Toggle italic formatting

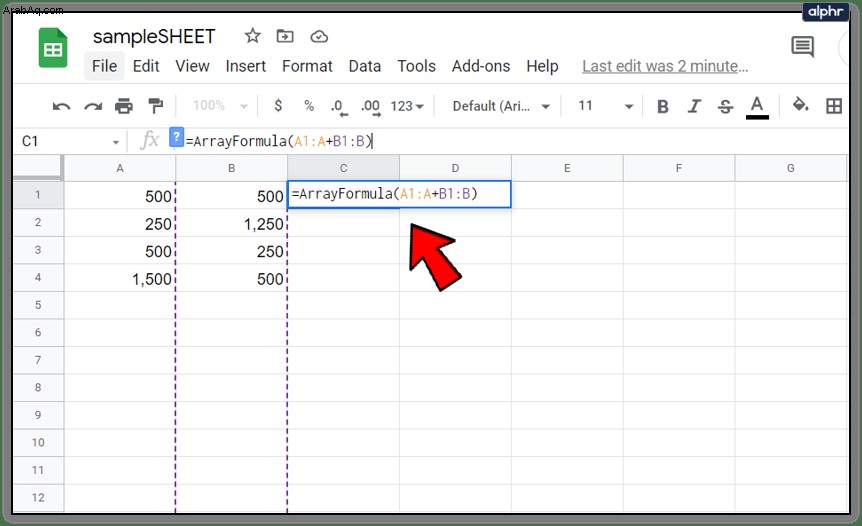[694, 106]
